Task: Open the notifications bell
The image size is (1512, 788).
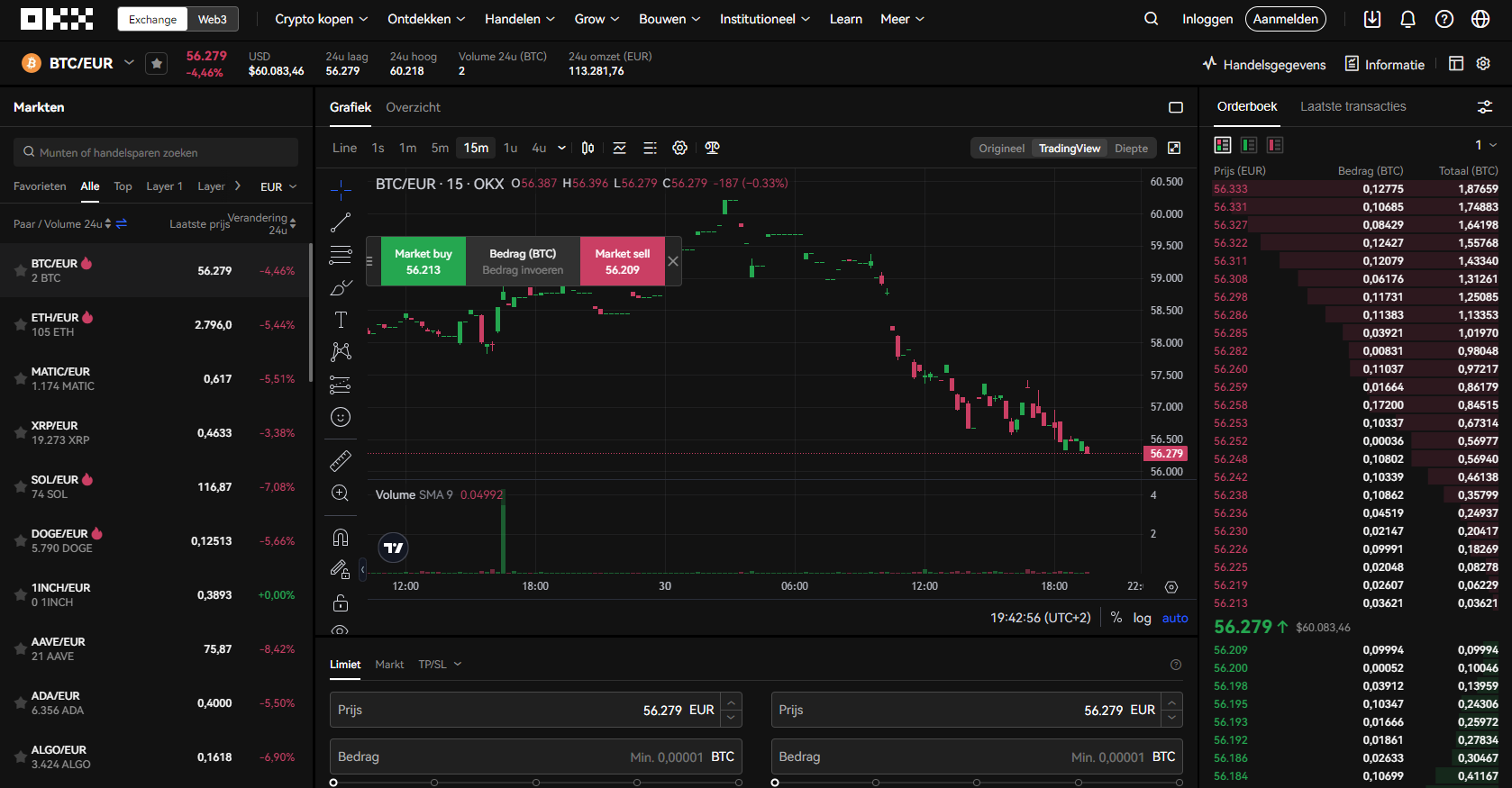Action: coord(1408,19)
